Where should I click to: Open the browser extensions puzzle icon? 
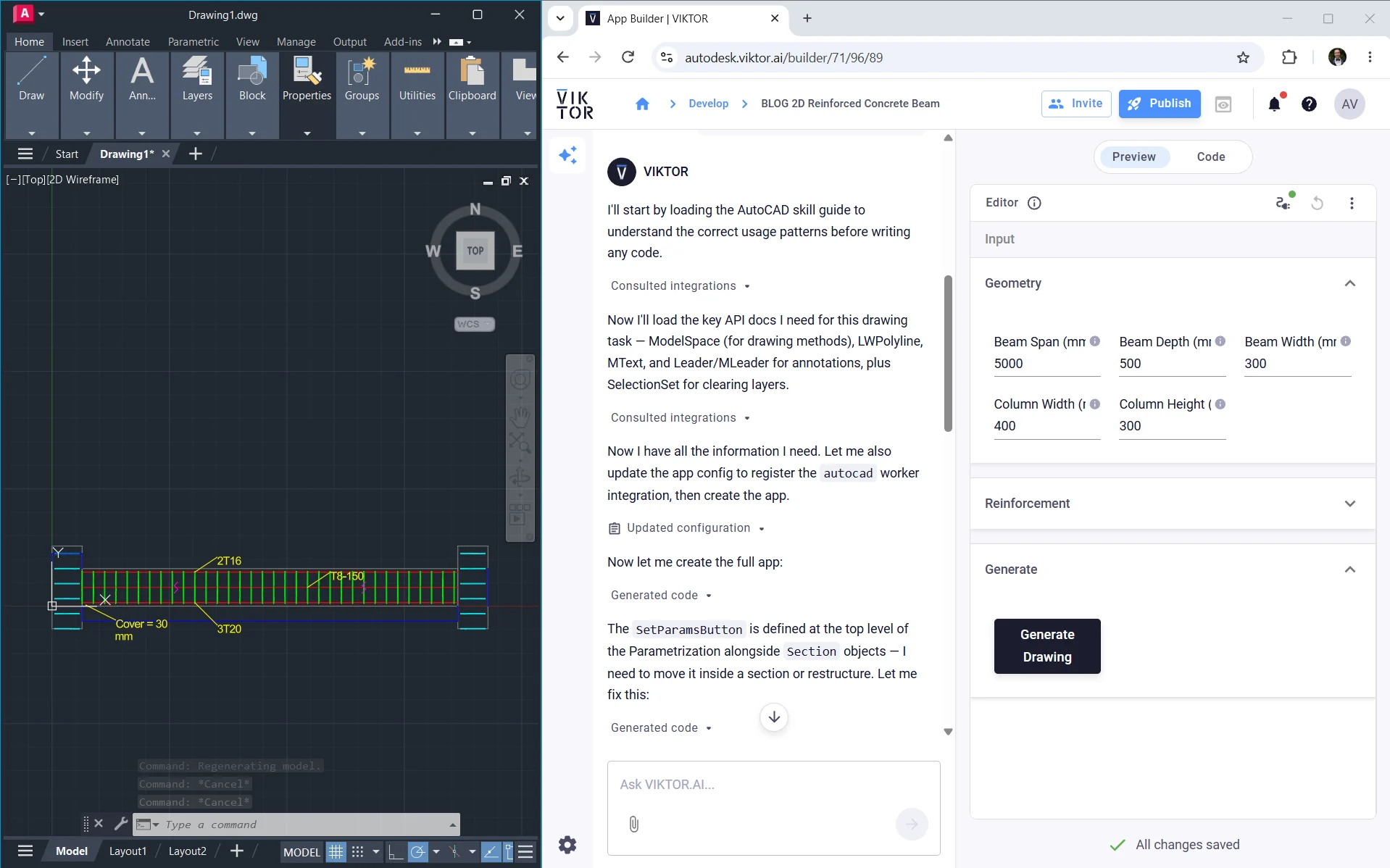coord(1289,57)
